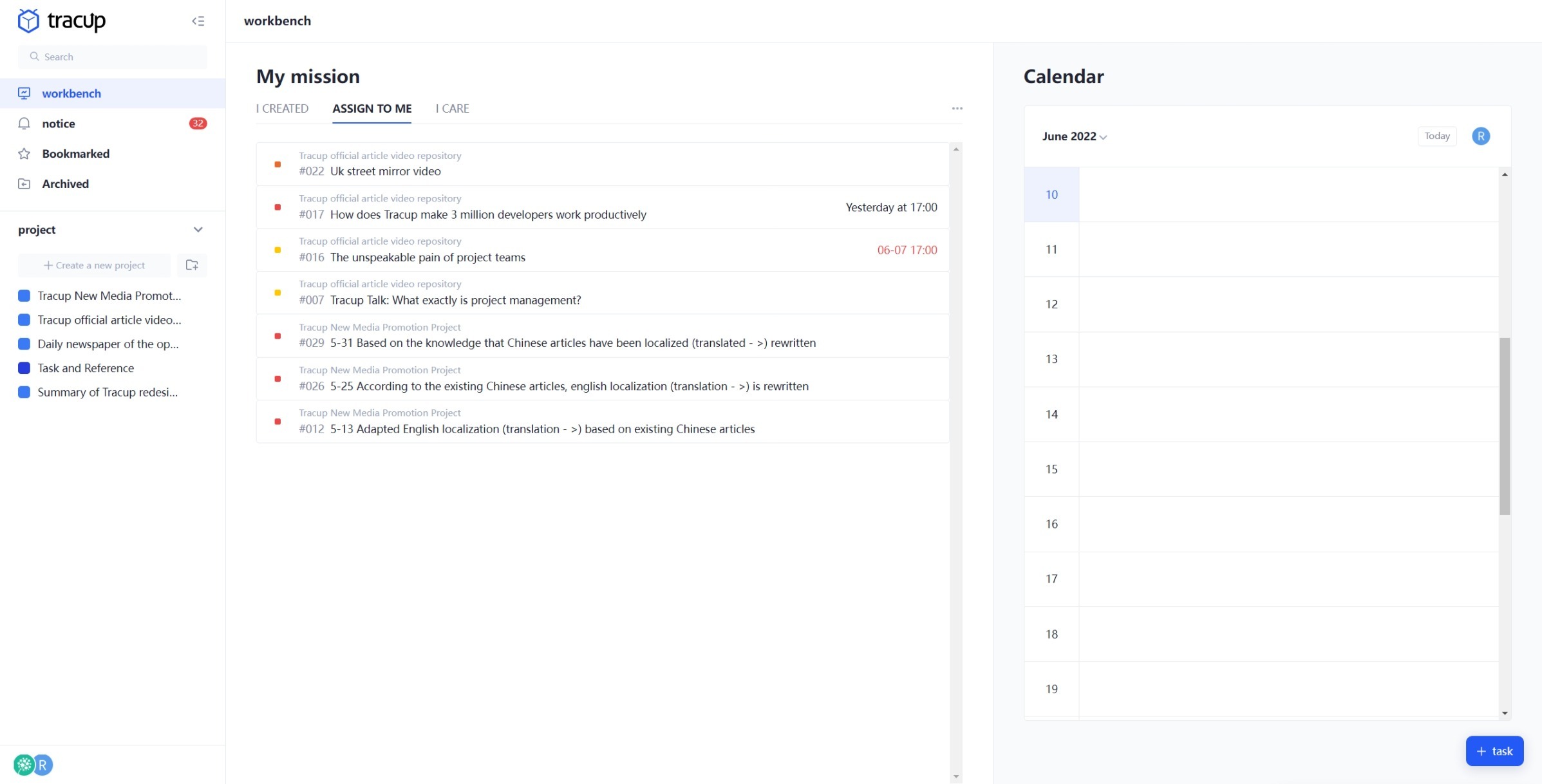Click the Tracup logo icon

(x=28, y=21)
